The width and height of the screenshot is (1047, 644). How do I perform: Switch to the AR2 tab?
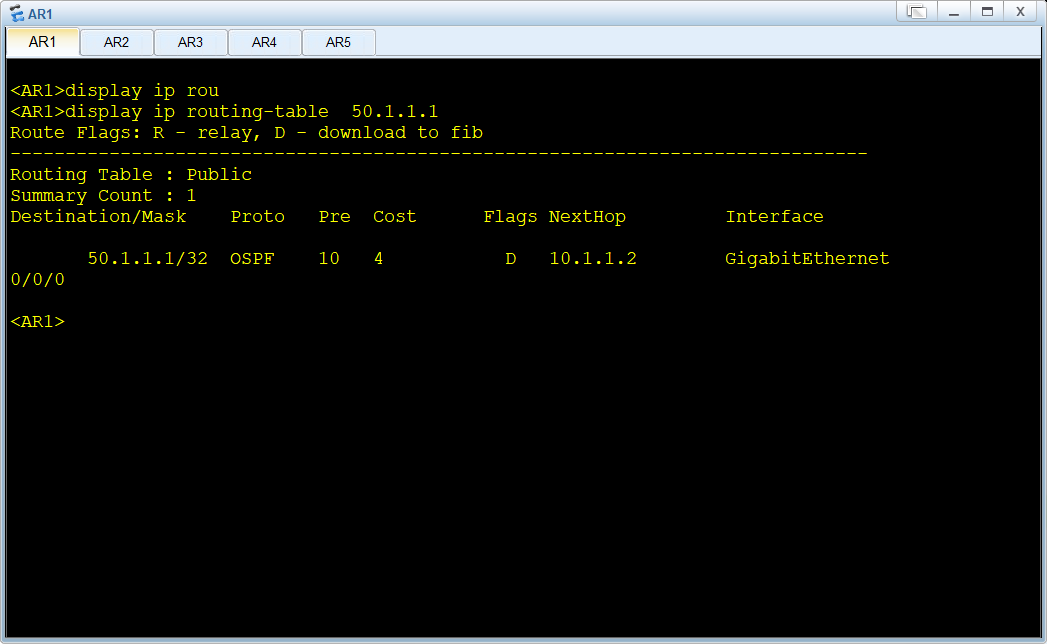(116, 43)
